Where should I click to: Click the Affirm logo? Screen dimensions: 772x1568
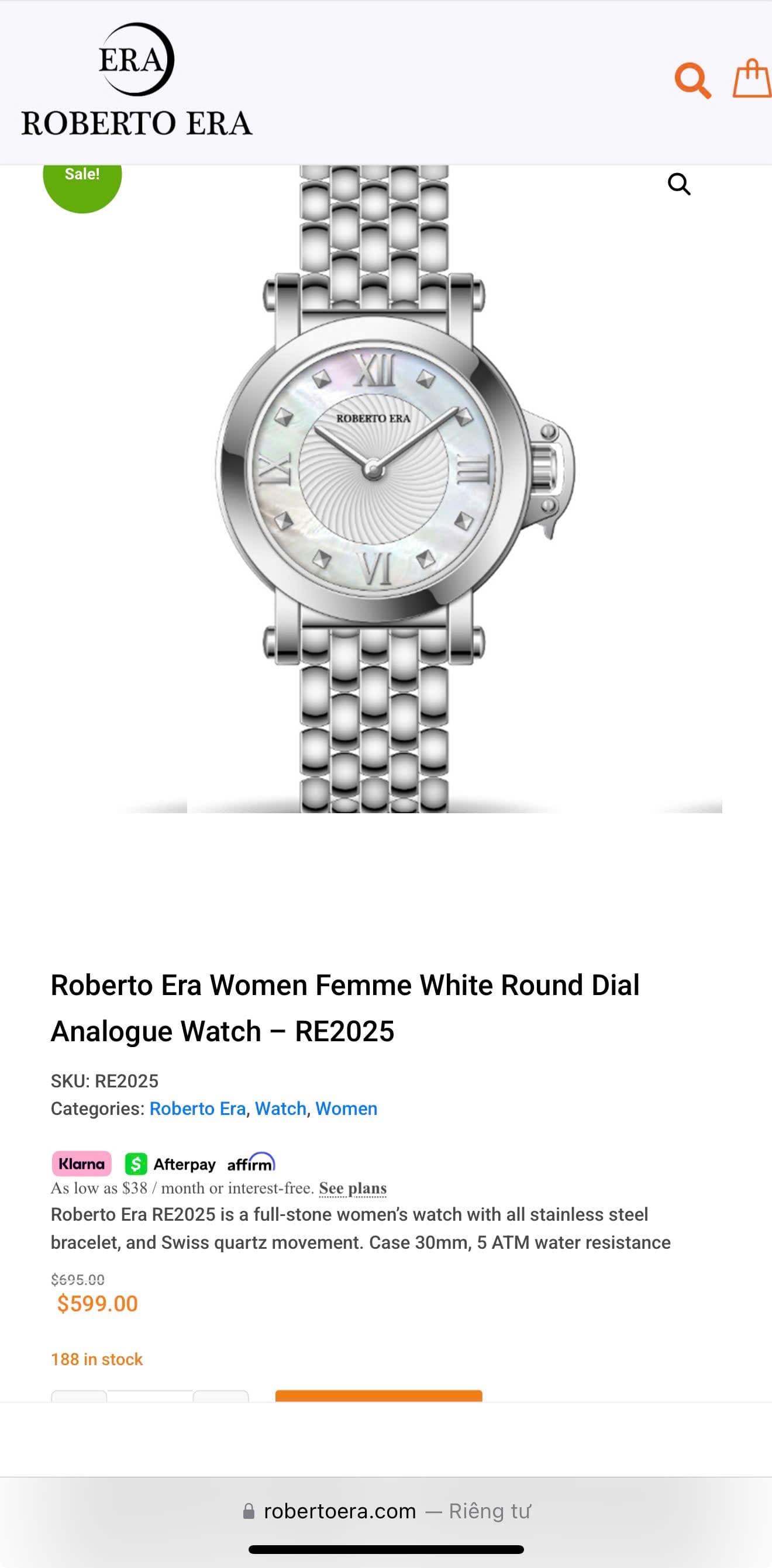click(x=251, y=1163)
